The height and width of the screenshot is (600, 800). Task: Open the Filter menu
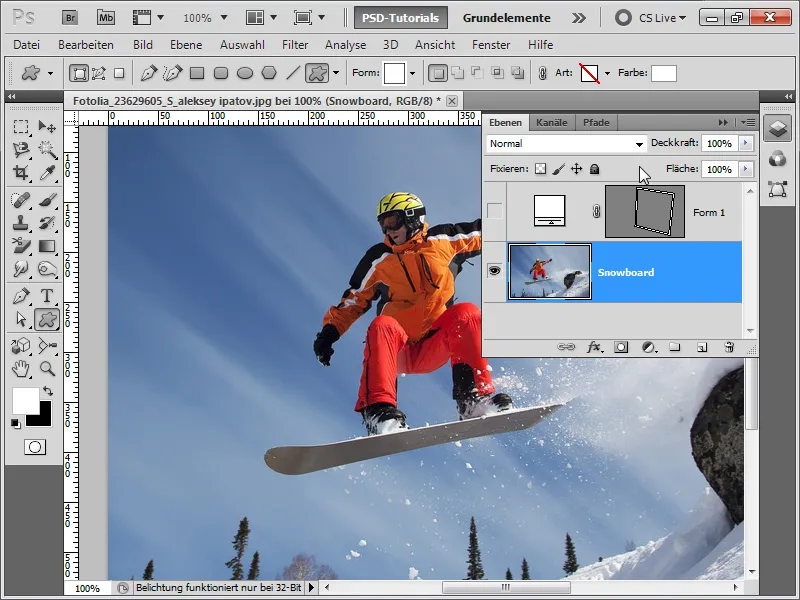point(295,45)
